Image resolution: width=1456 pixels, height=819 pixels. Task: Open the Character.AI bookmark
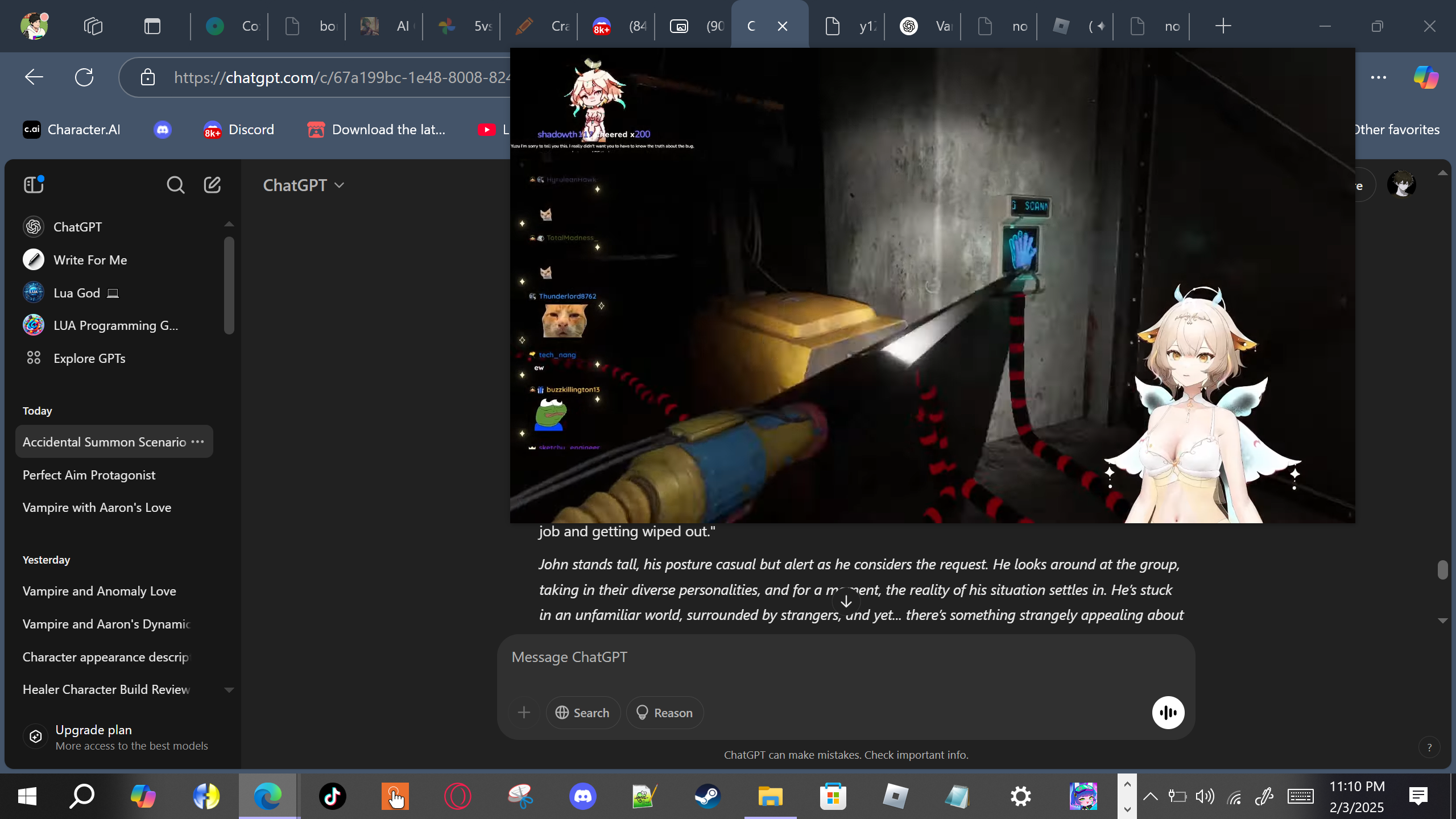[x=72, y=130]
